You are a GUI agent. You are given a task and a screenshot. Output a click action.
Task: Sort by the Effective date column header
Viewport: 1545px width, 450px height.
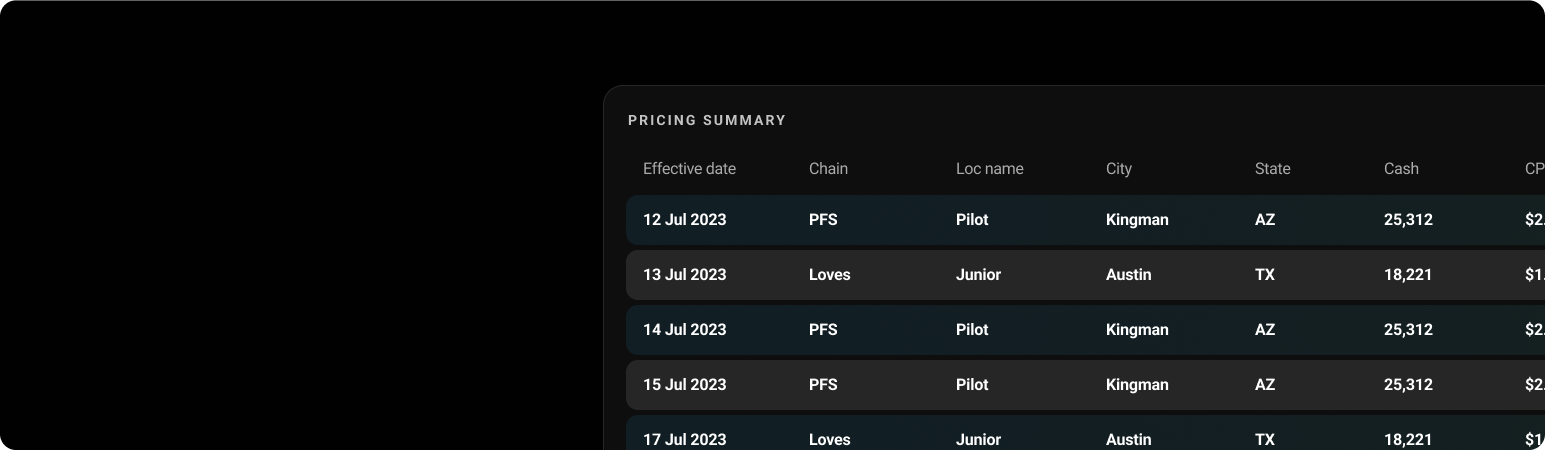pos(689,169)
